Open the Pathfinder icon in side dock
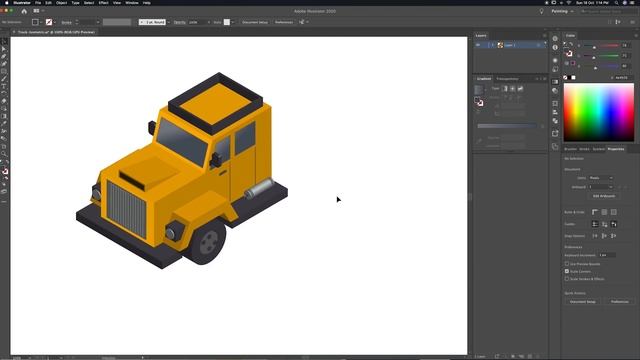Viewport: 640px width, 360px height. click(555, 121)
